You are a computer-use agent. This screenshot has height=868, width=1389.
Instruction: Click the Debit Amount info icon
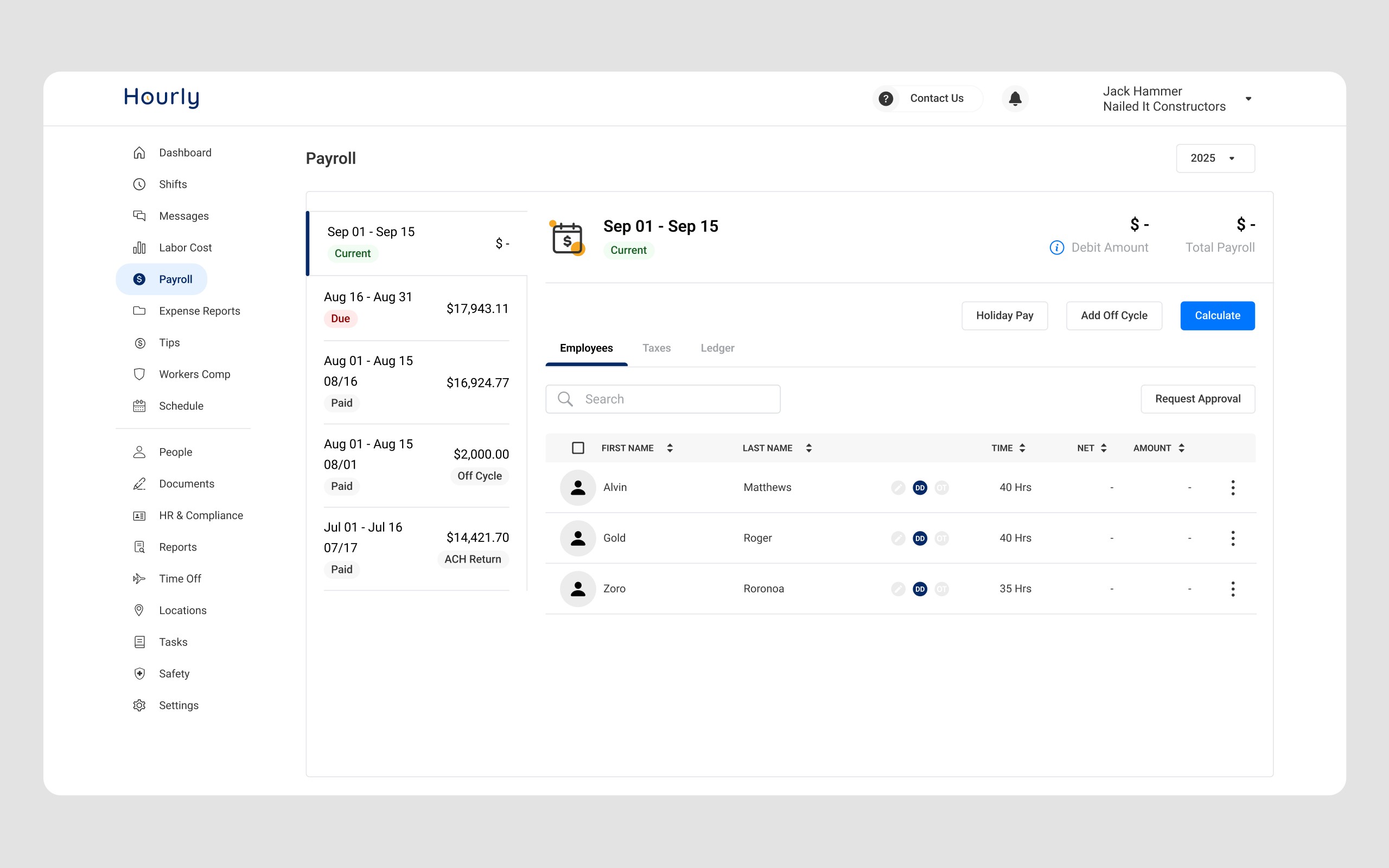coord(1056,247)
